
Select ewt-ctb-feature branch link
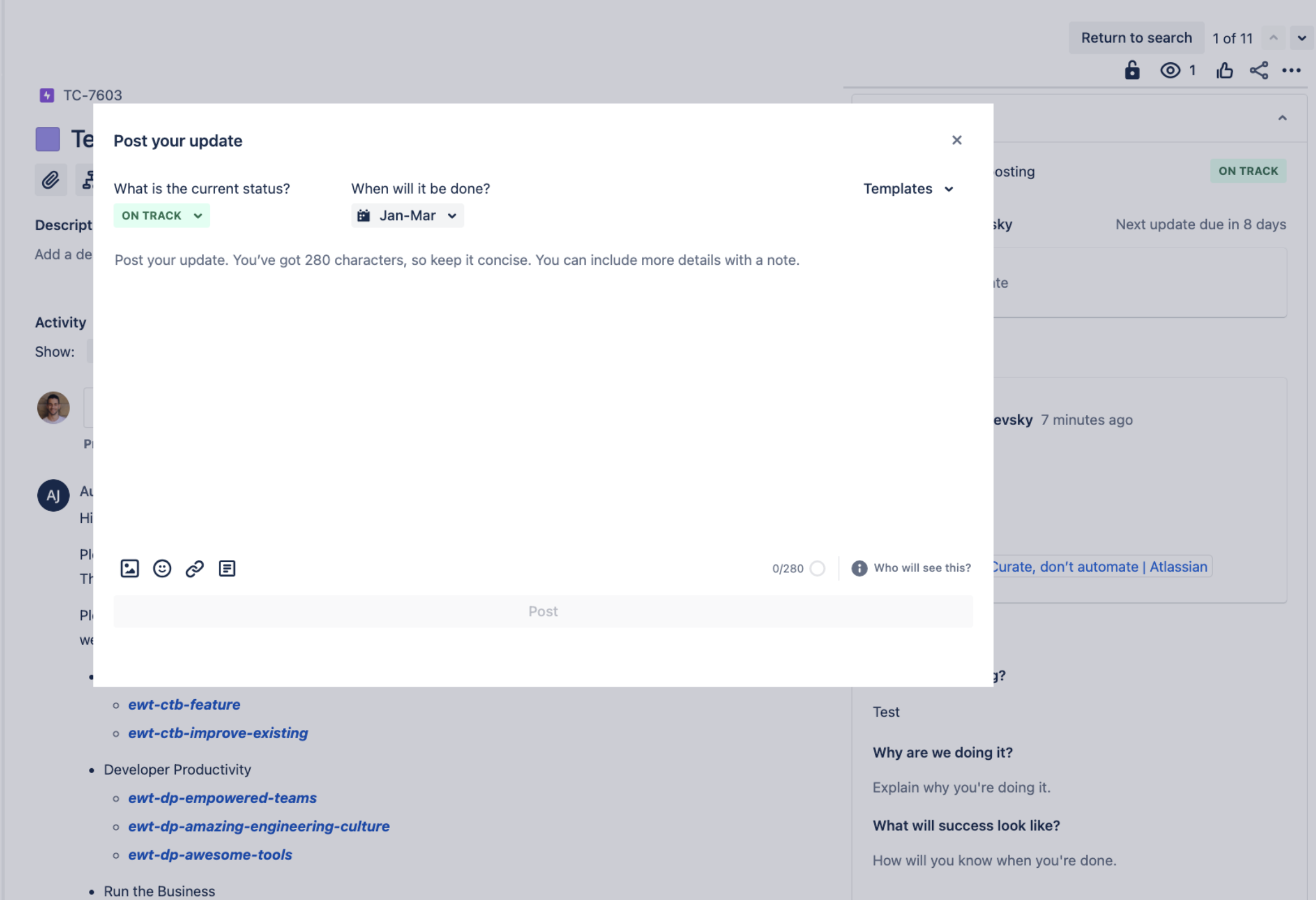tap(184, 704)
